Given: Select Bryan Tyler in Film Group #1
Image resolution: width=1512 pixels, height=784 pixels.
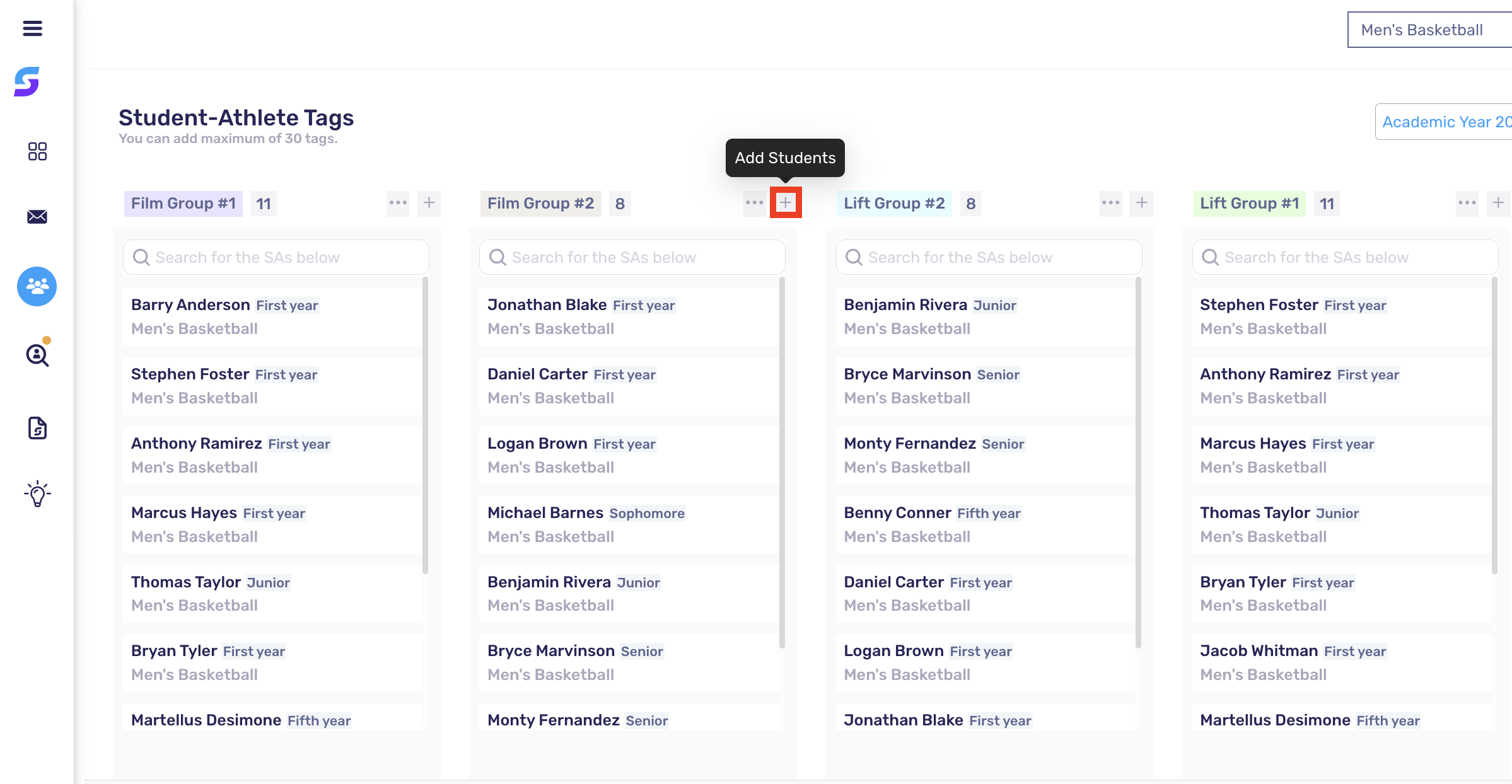Looking at the screenshot, I should pos(272,663).
